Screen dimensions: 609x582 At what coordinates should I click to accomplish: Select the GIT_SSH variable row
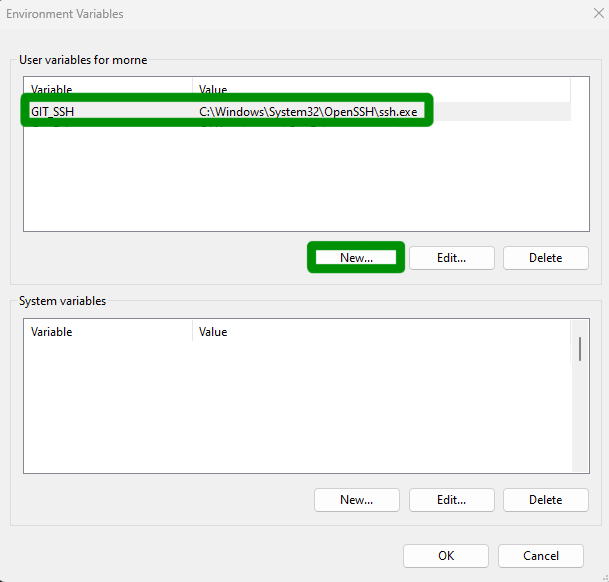pos(52,112)
